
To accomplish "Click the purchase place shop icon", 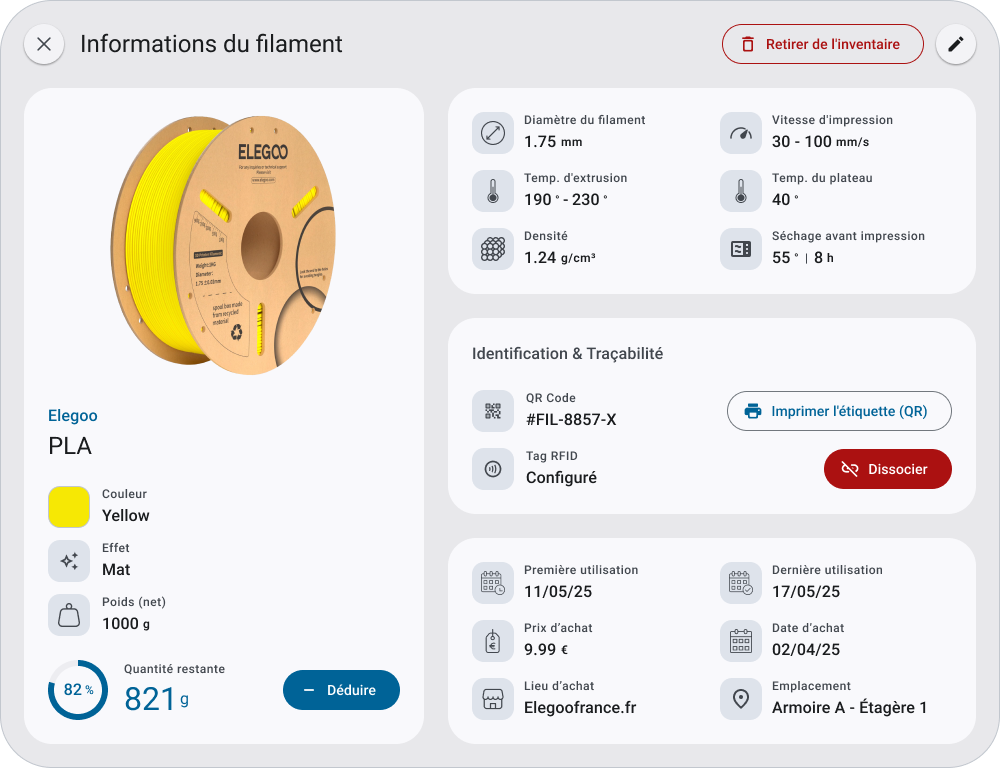I will [x=492, y=698].
